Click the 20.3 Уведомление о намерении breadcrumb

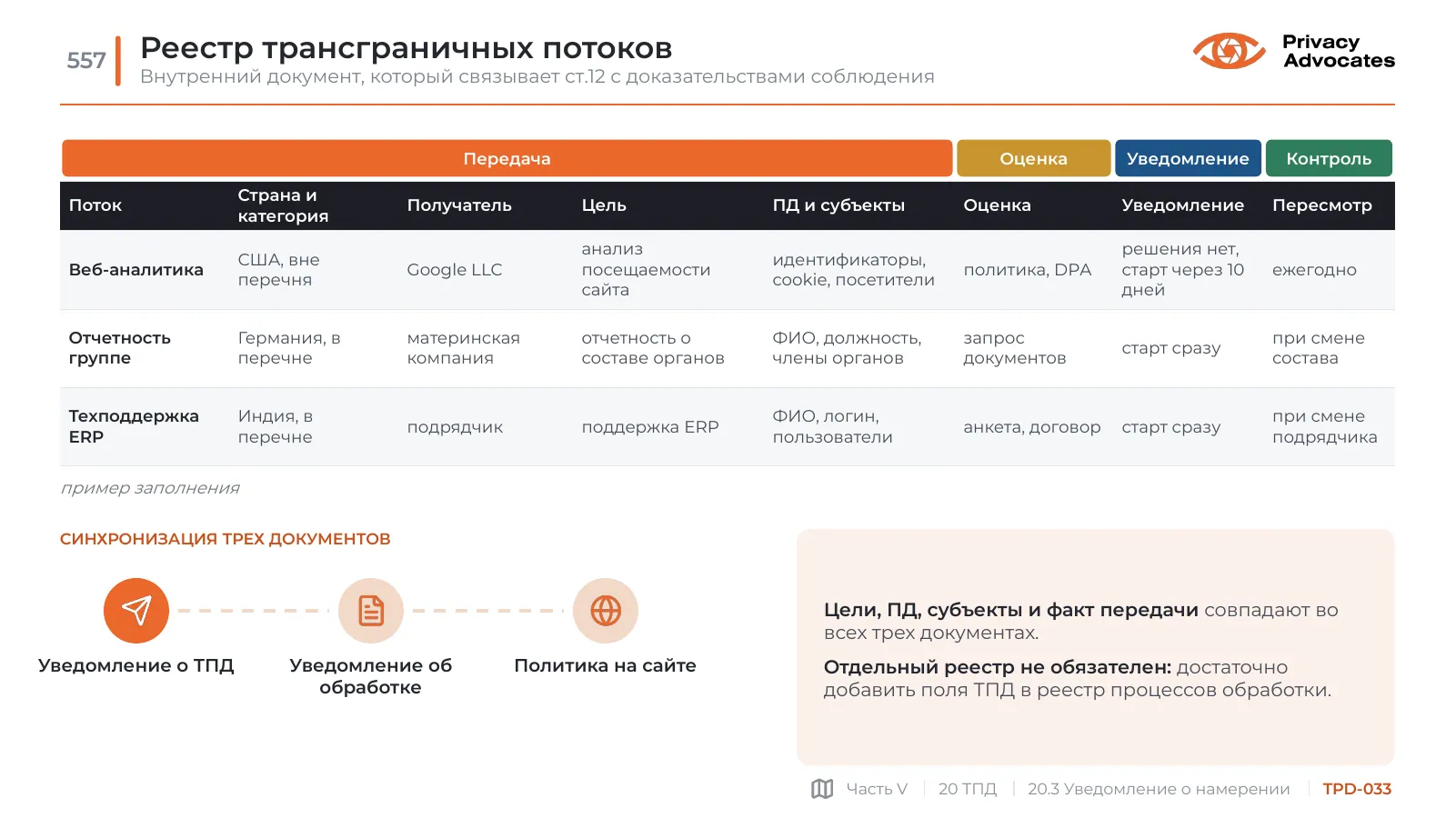click(x=1159, y=789)
